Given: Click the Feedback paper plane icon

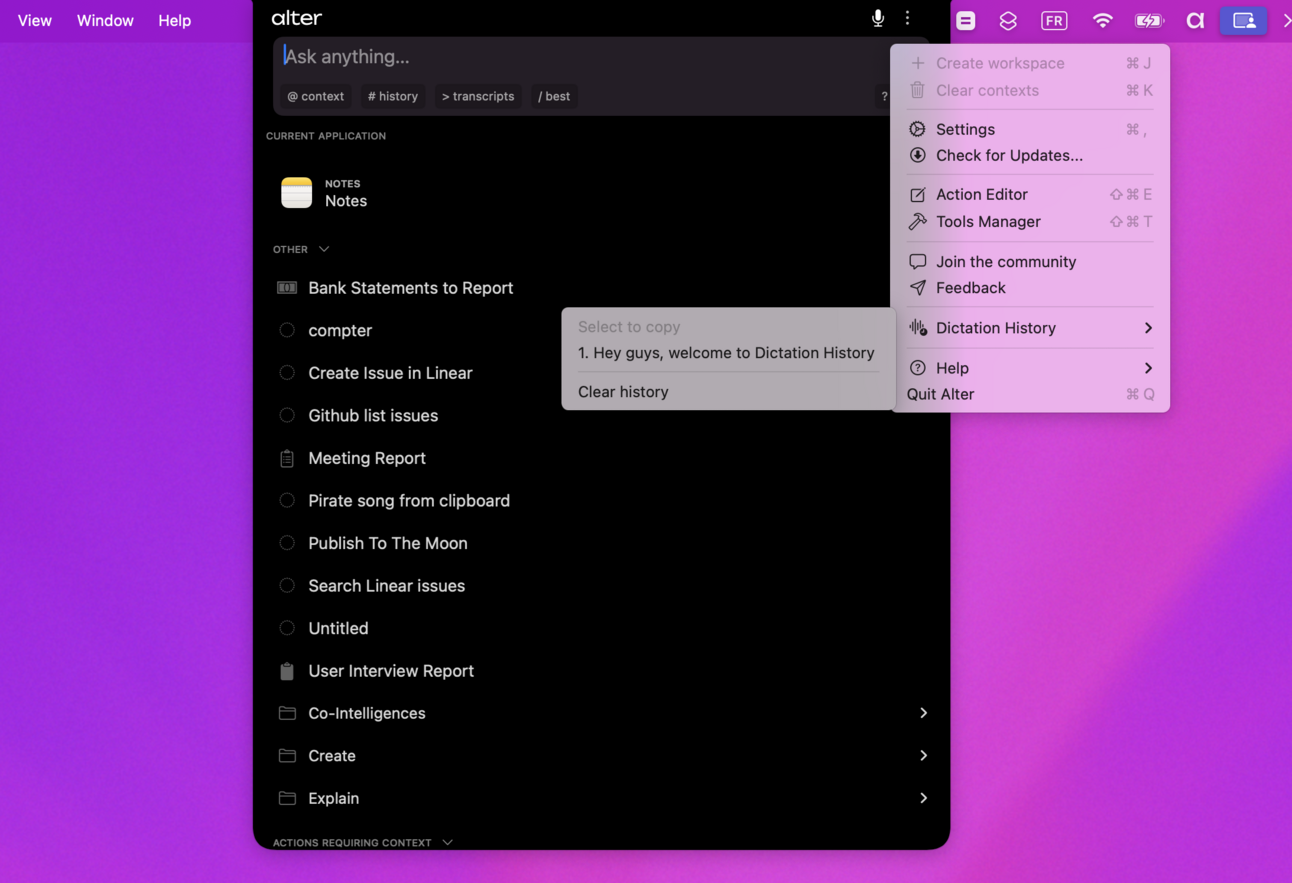Looking at the screenshot, I should [x=917, y=288].
